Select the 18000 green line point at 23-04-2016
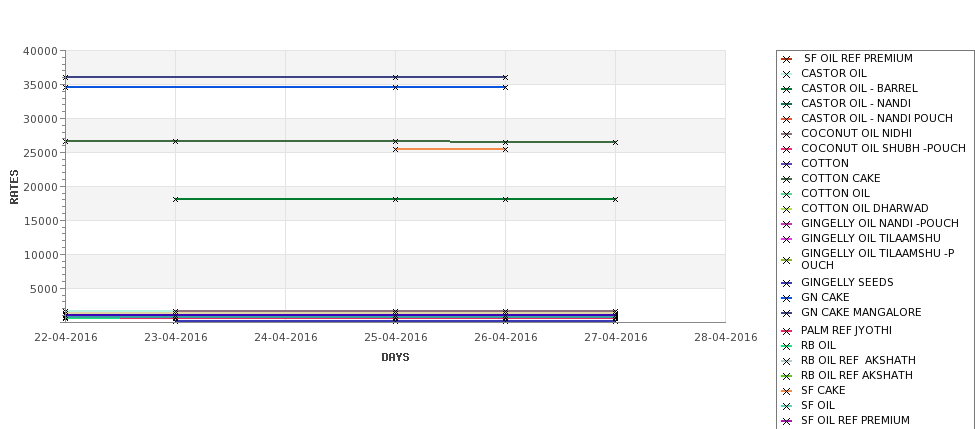Screen dimensions: 975x429 click(x=176, y=199)
